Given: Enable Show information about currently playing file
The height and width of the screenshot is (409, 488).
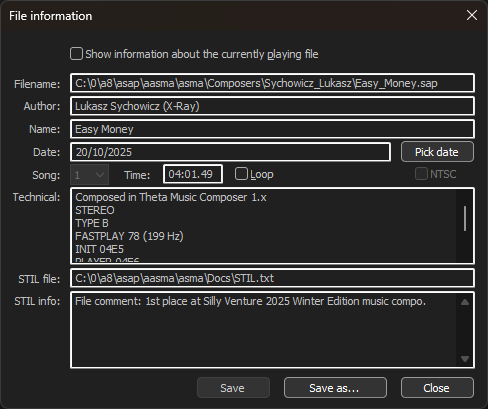Looking at the screenshot, I should tap(76, 54).
